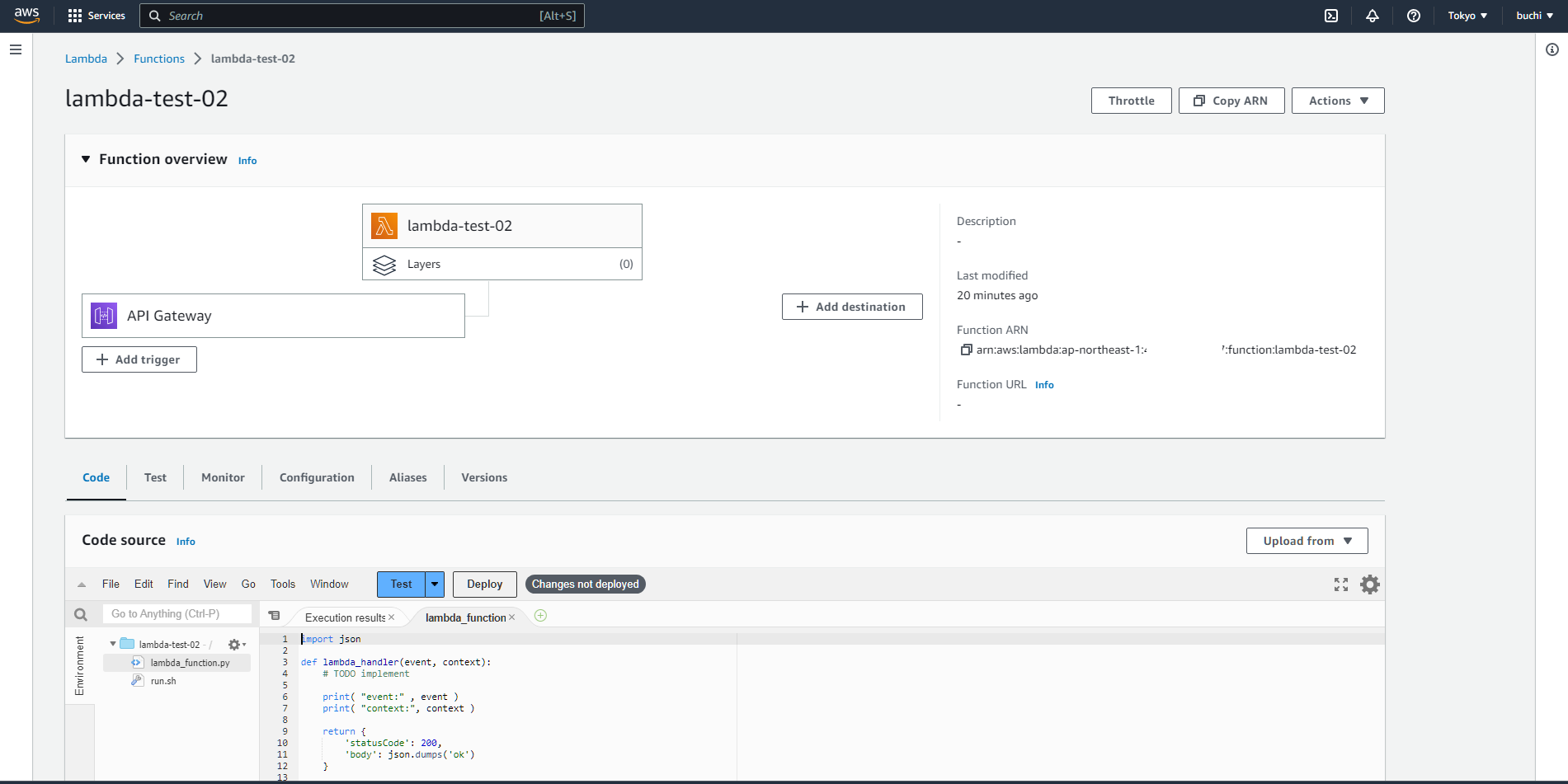Click the Add destination button
This screenshot has height=784, width=1568.
pos(852,307)
